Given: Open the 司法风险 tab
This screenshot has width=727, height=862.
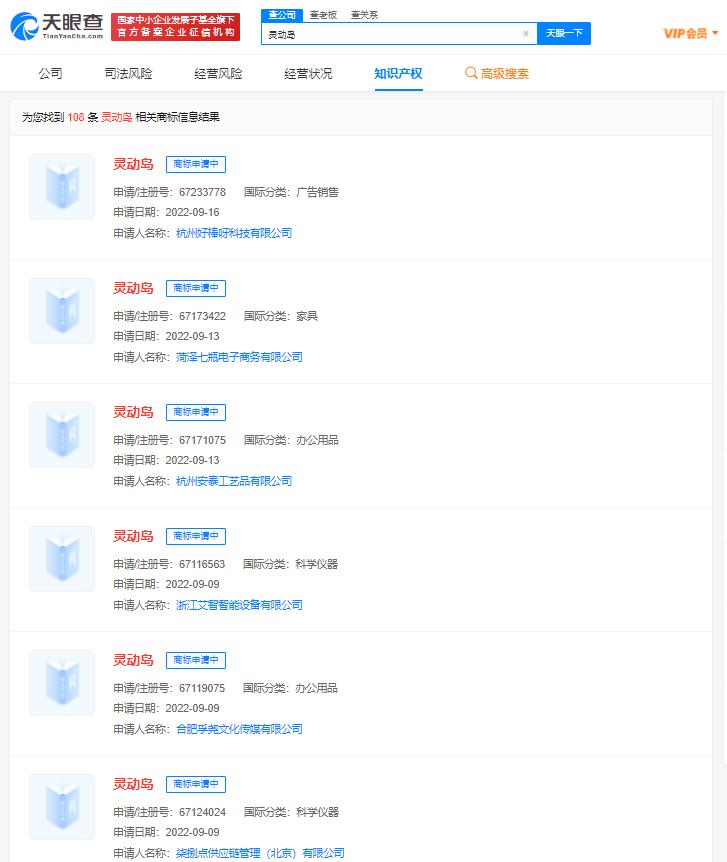Looking at the screenshot, I should point(128,74).
